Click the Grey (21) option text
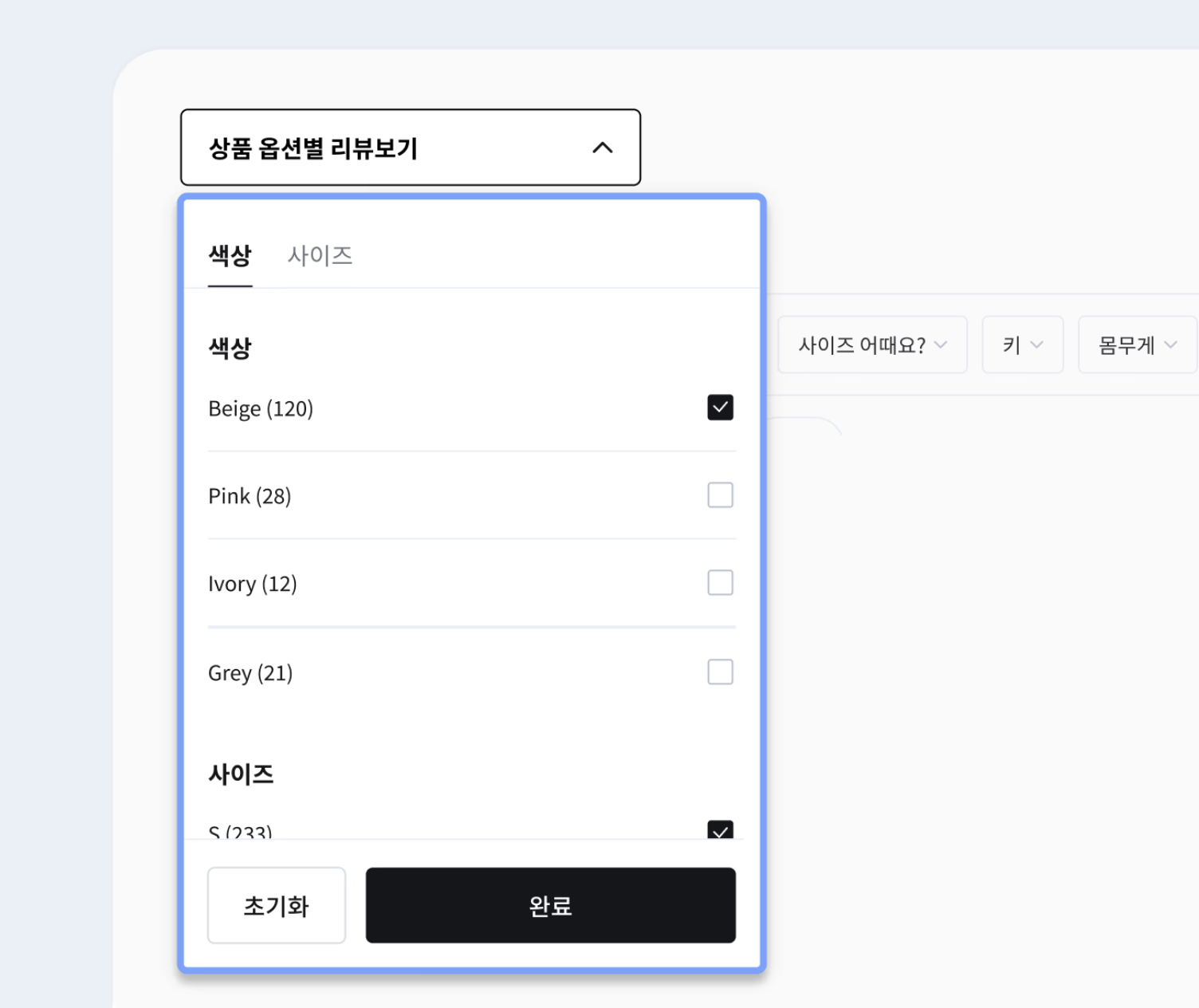 [x=250, y=673]
